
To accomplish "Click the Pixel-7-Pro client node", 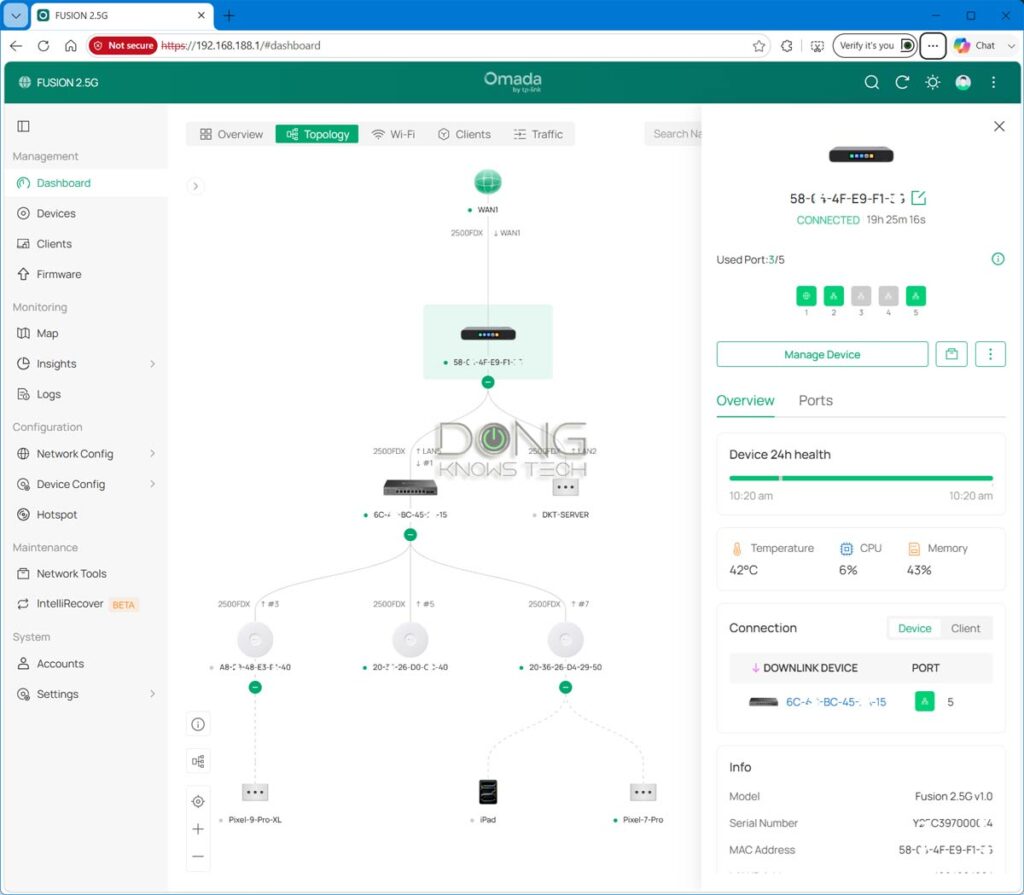I will (643, 792).
